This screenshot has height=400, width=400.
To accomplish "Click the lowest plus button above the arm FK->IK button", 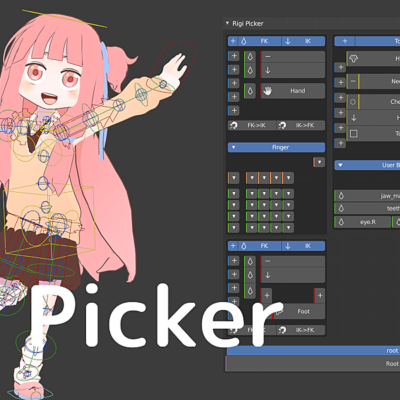I will click(x=234, y=110).
